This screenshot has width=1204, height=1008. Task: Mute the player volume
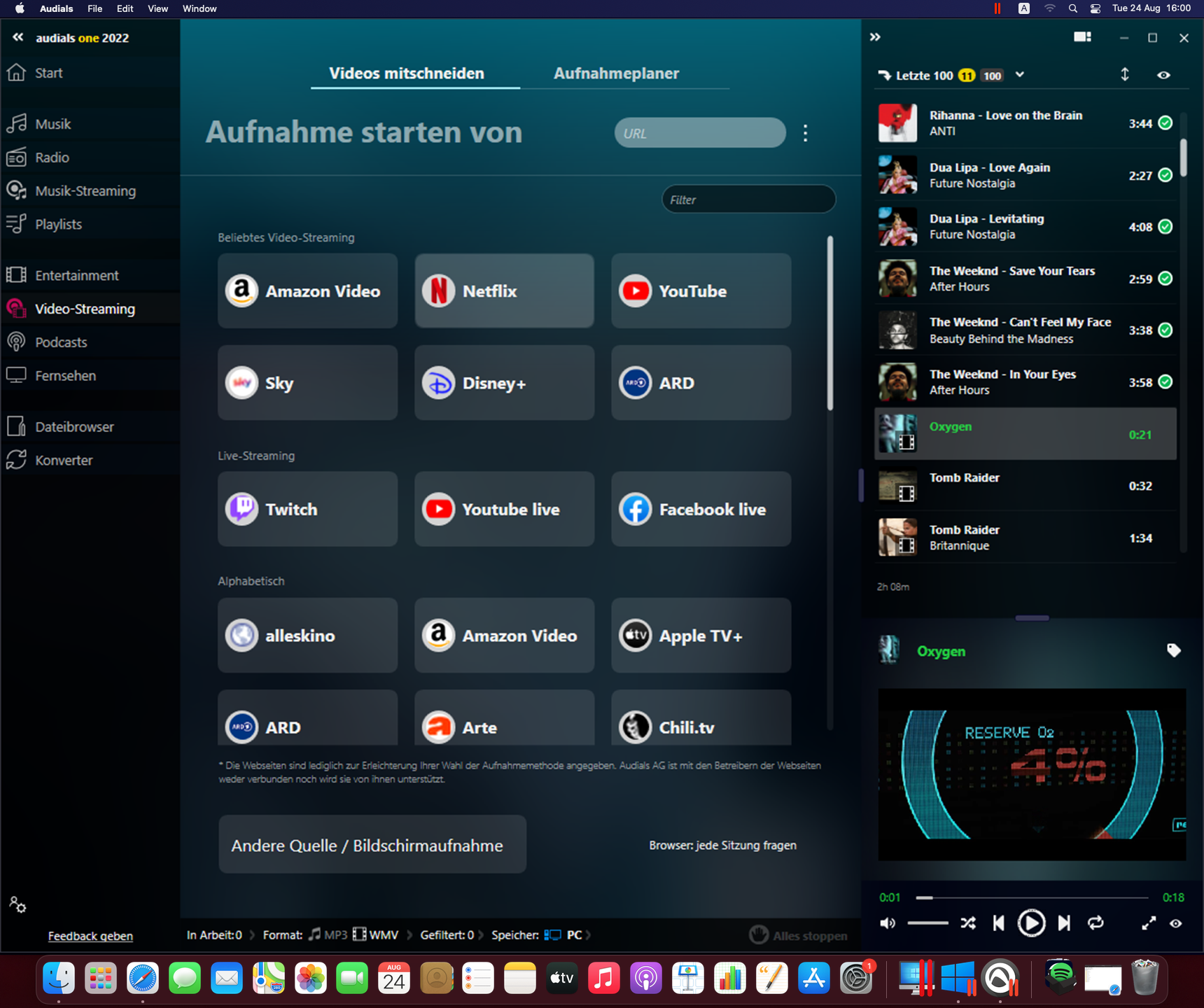click(x=888, y=923)
